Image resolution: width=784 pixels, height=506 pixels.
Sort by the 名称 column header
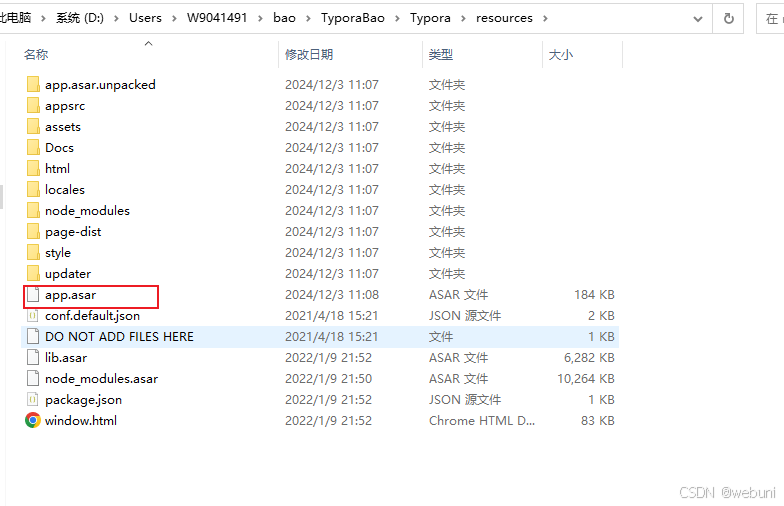[x=36, y=54]
